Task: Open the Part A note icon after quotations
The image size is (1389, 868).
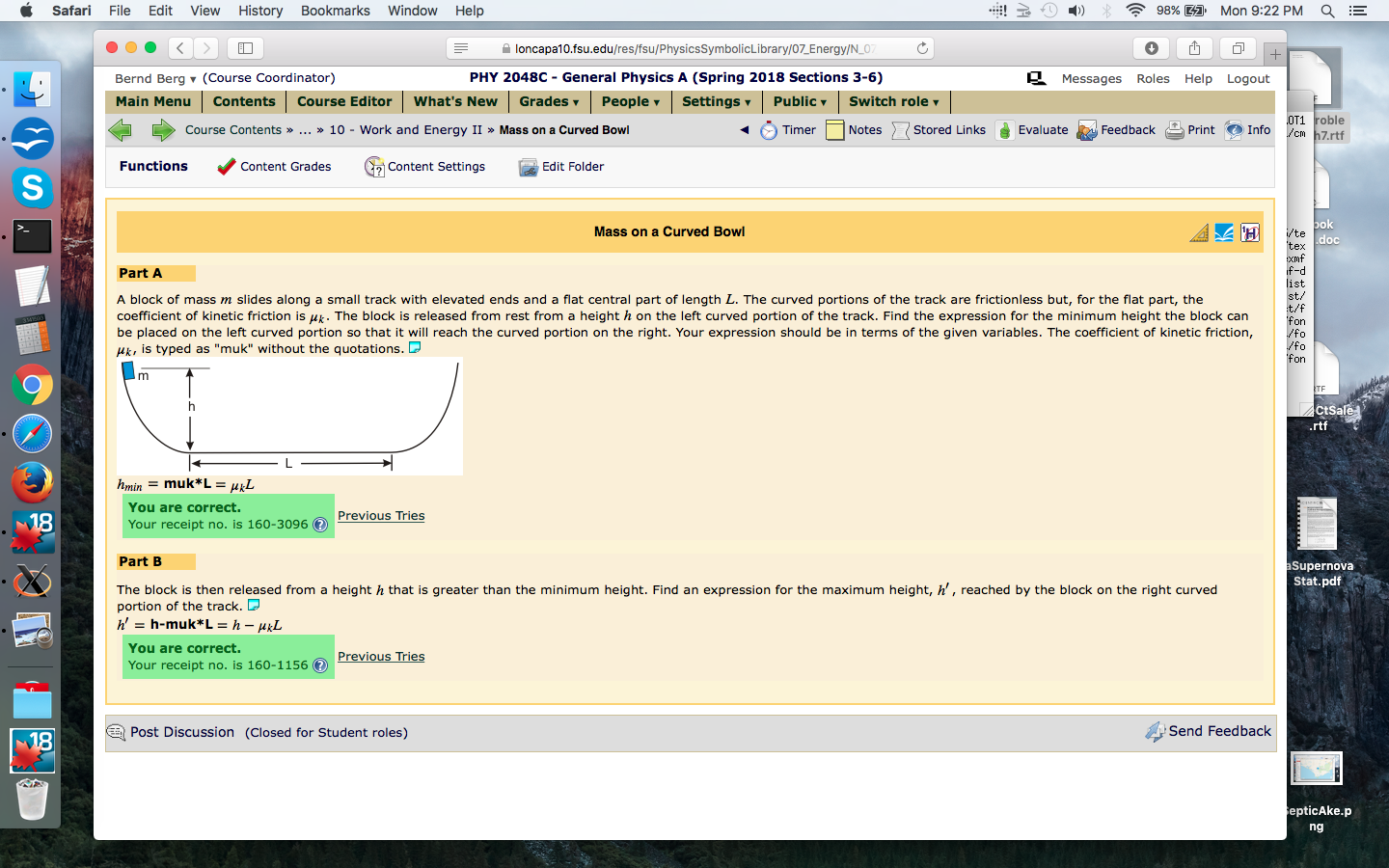Action: [415, 348]
